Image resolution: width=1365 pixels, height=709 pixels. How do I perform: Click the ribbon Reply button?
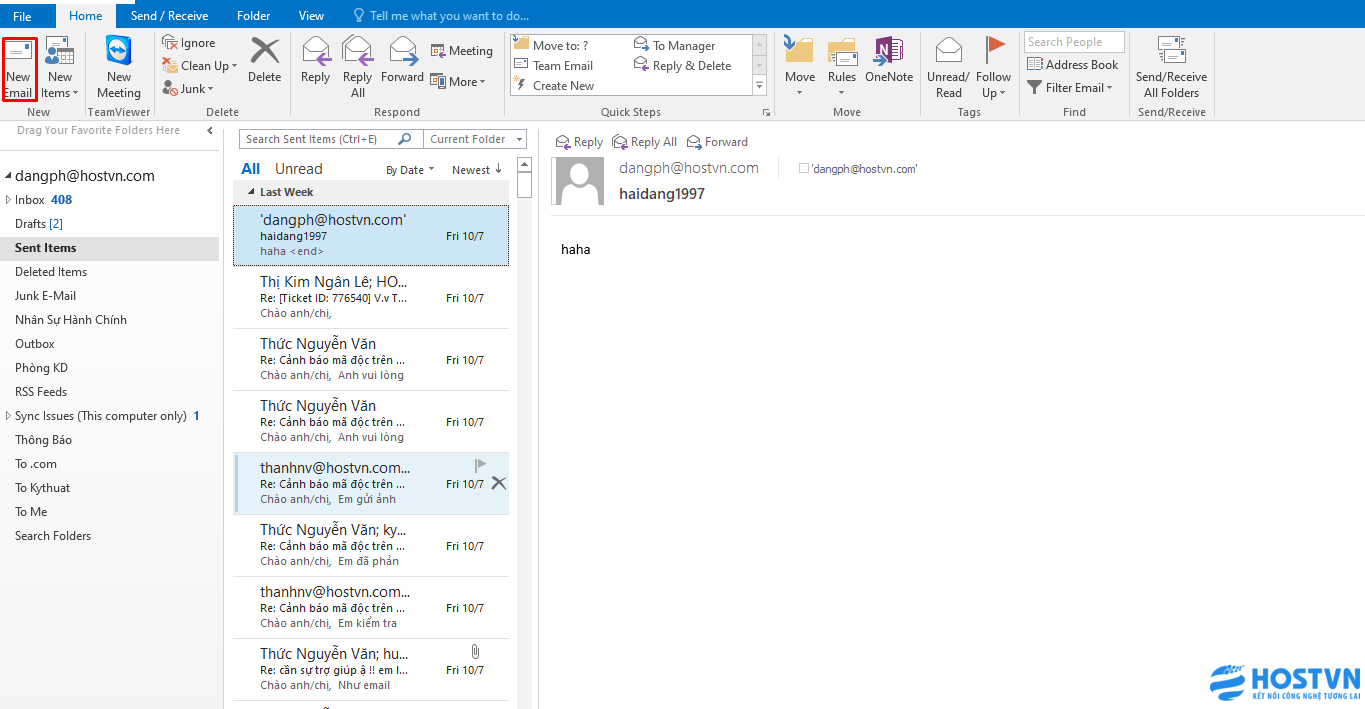[x=315, y=60]
